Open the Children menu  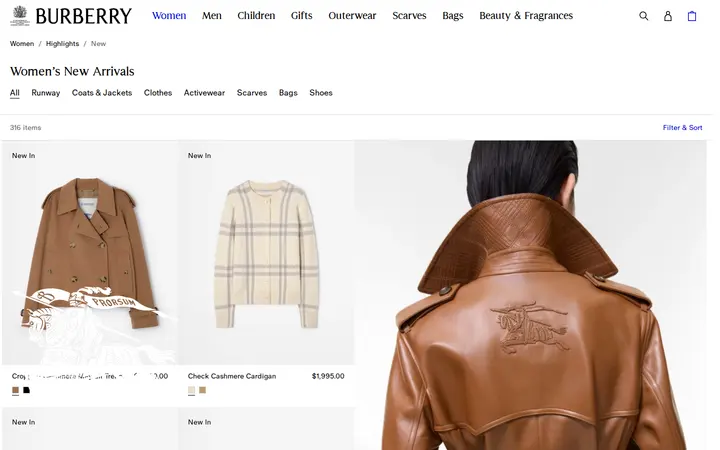(256, 16)
